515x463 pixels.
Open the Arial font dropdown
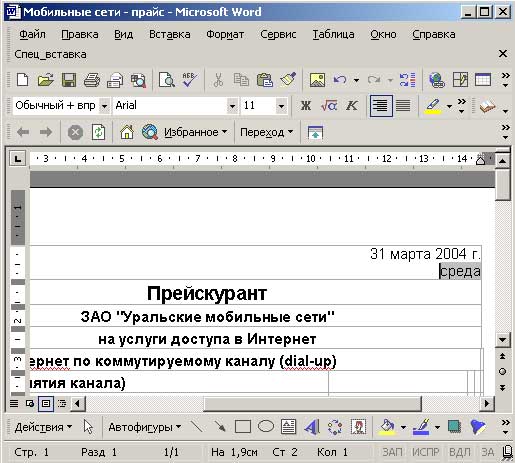point(232,106)
